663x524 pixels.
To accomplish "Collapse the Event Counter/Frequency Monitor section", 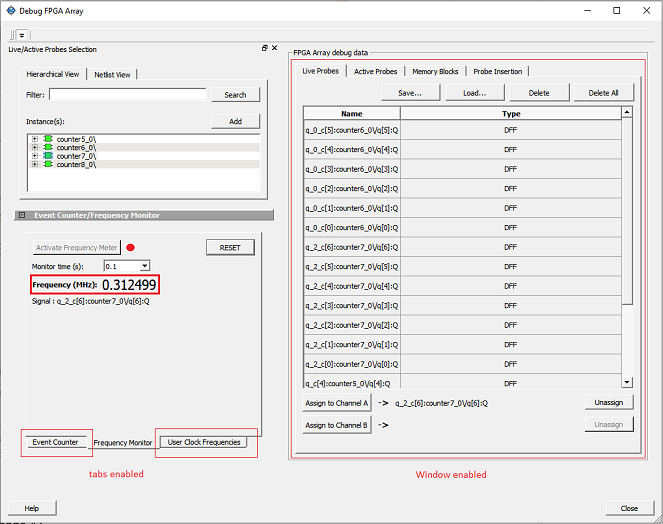I will tap(22, 215).
